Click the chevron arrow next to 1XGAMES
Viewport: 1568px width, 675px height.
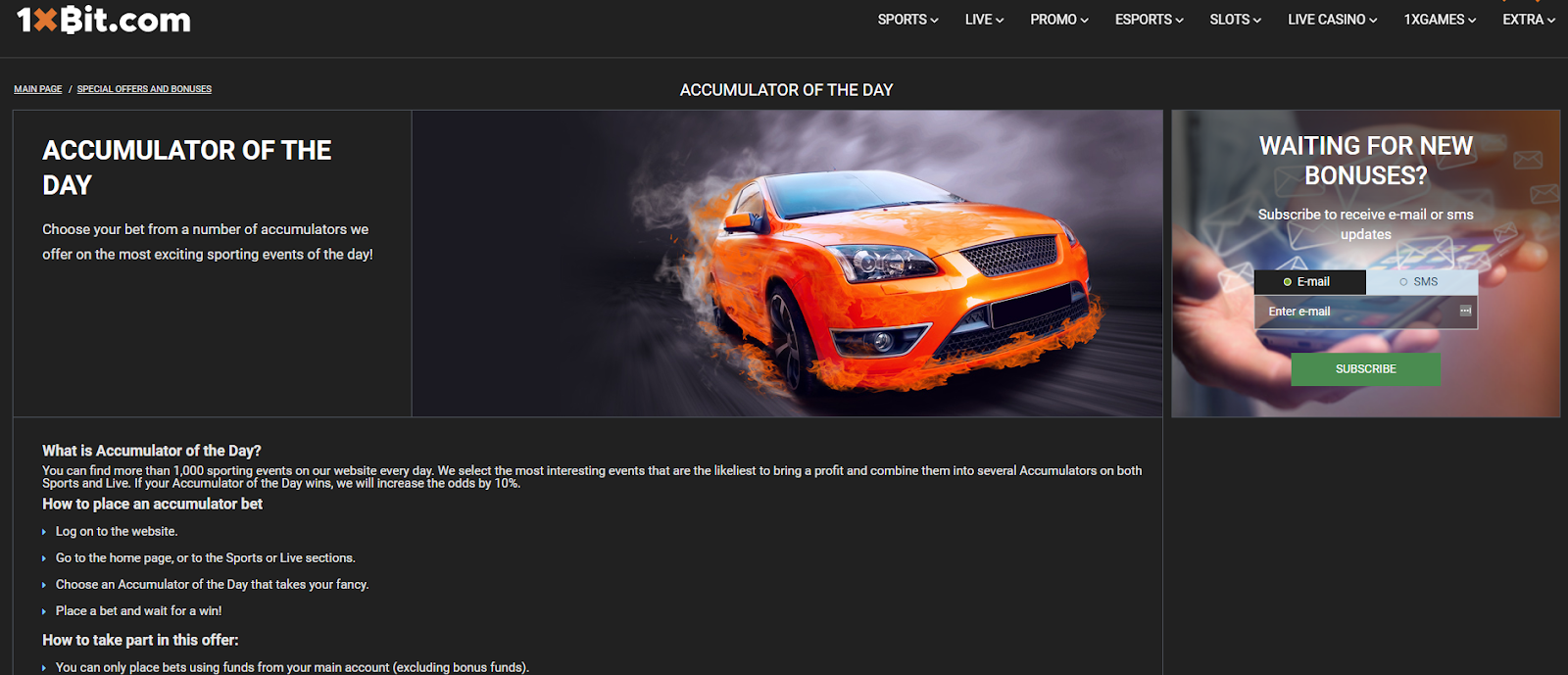click(x=1472, y=21)
